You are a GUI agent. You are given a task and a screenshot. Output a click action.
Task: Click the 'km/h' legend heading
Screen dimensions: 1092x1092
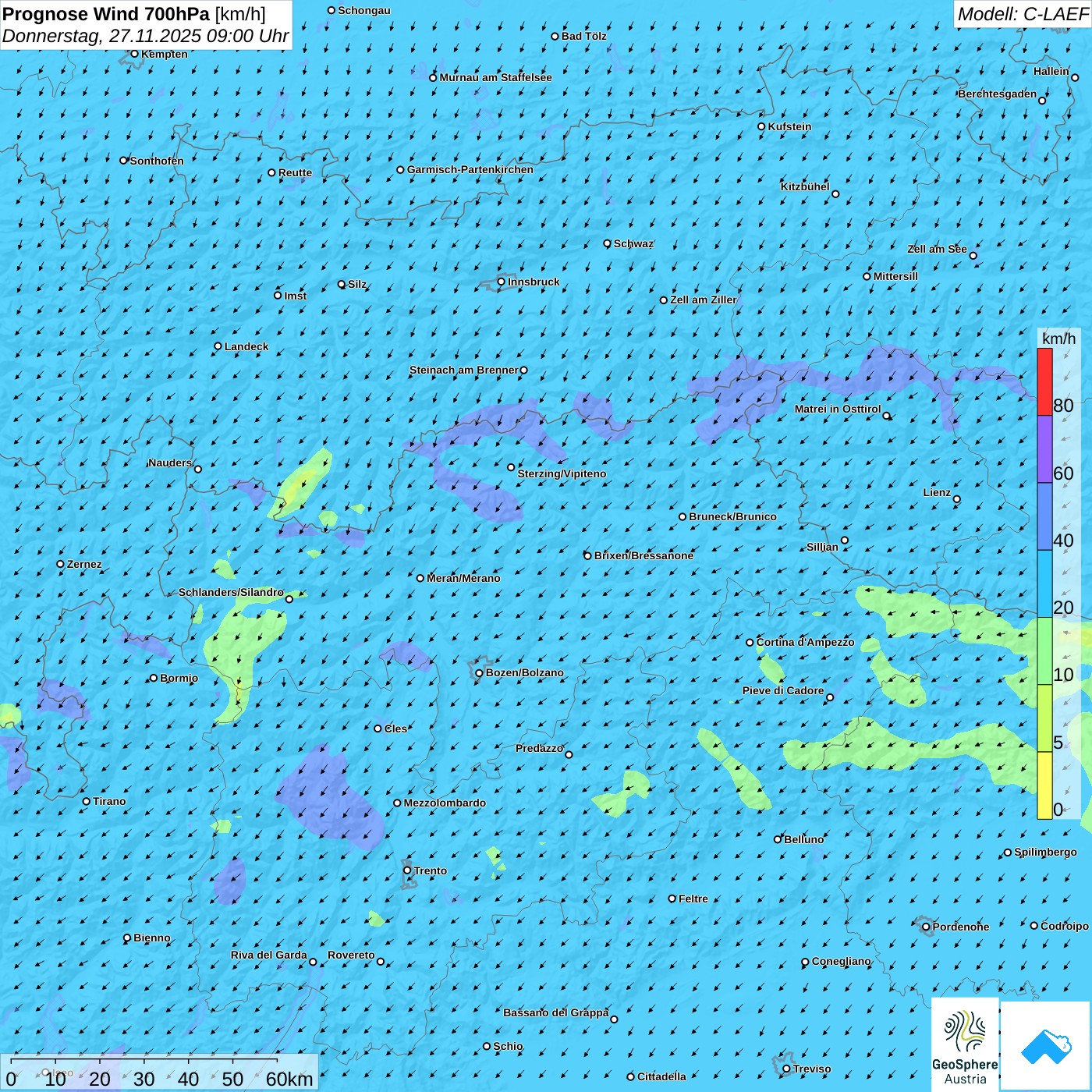(1058, 339)
